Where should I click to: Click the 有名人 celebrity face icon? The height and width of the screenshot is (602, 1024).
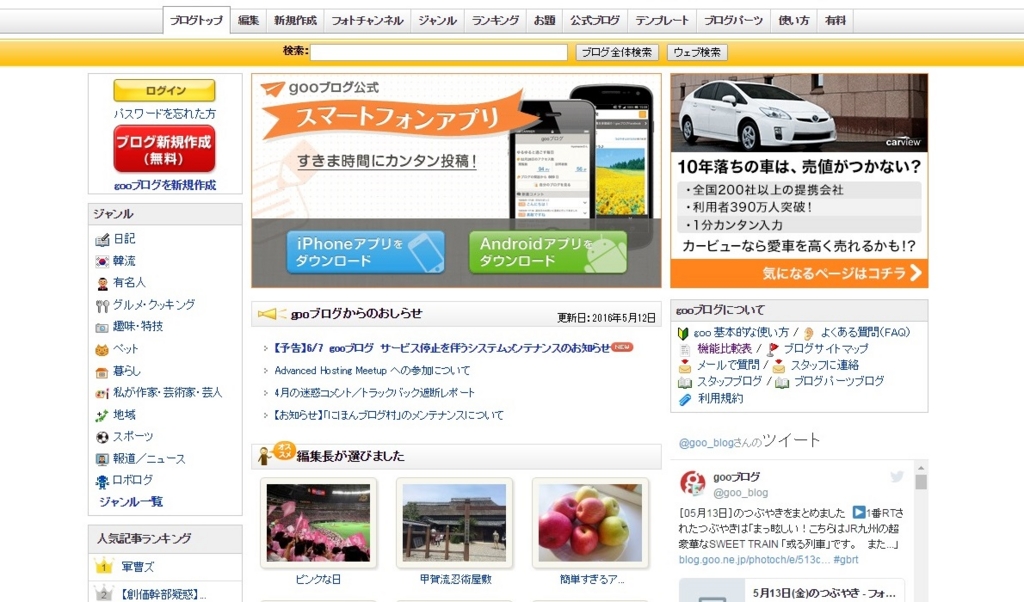point(102,283)
